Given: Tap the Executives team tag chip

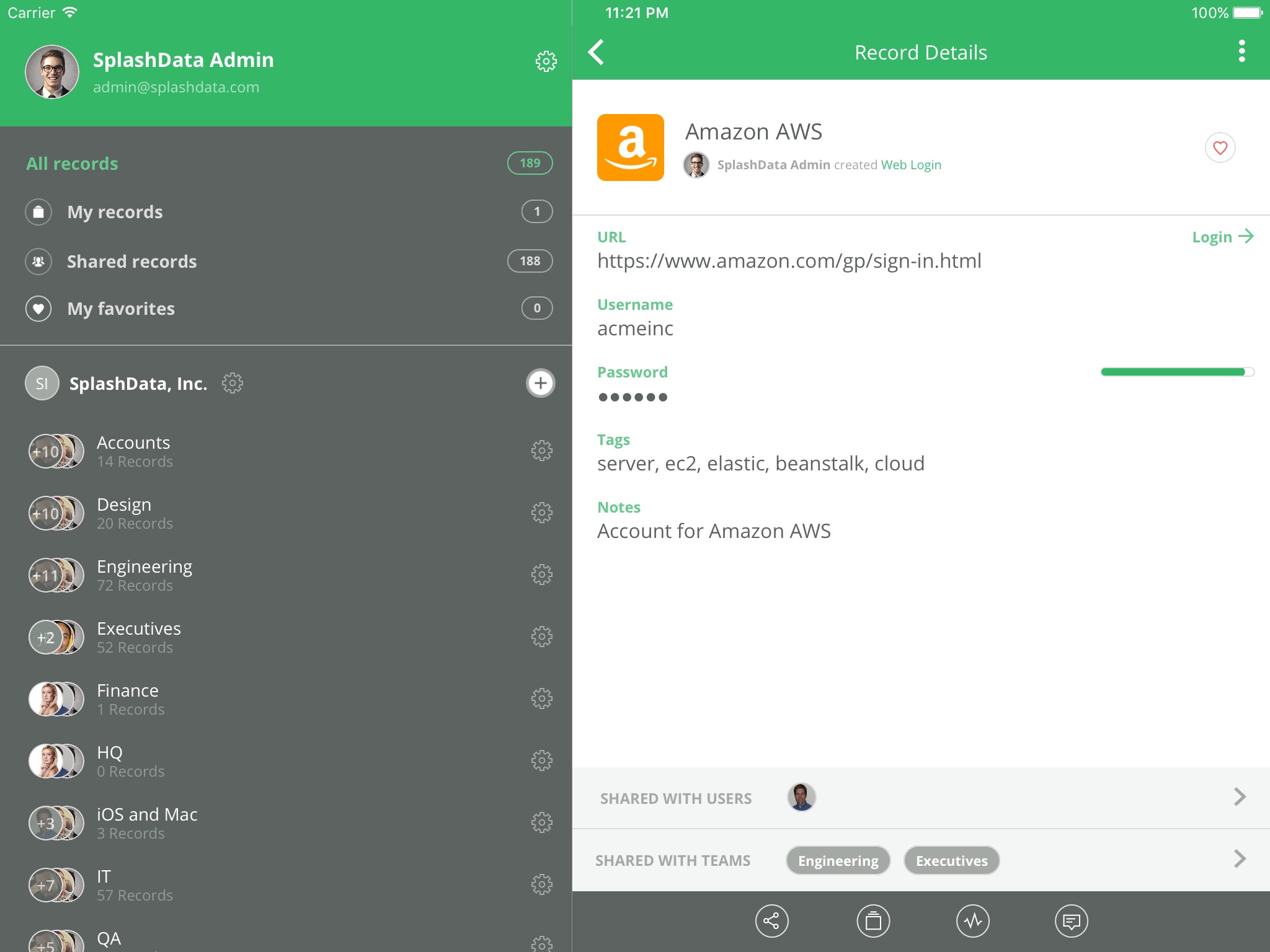Looking at the screenshot, I should pos(951,861).
